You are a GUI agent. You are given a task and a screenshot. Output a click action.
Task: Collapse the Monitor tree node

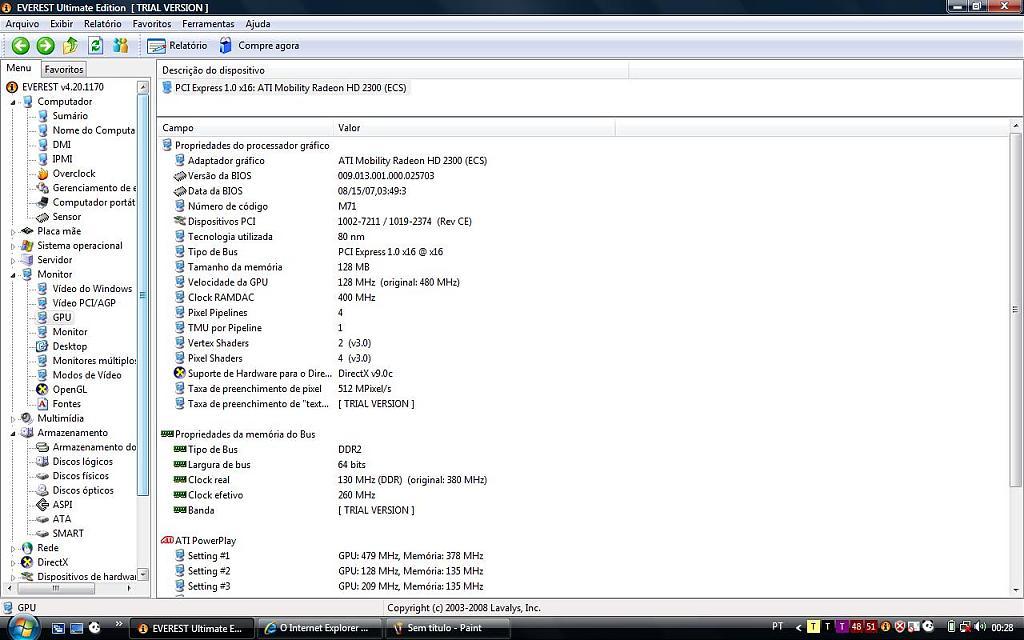12,275
